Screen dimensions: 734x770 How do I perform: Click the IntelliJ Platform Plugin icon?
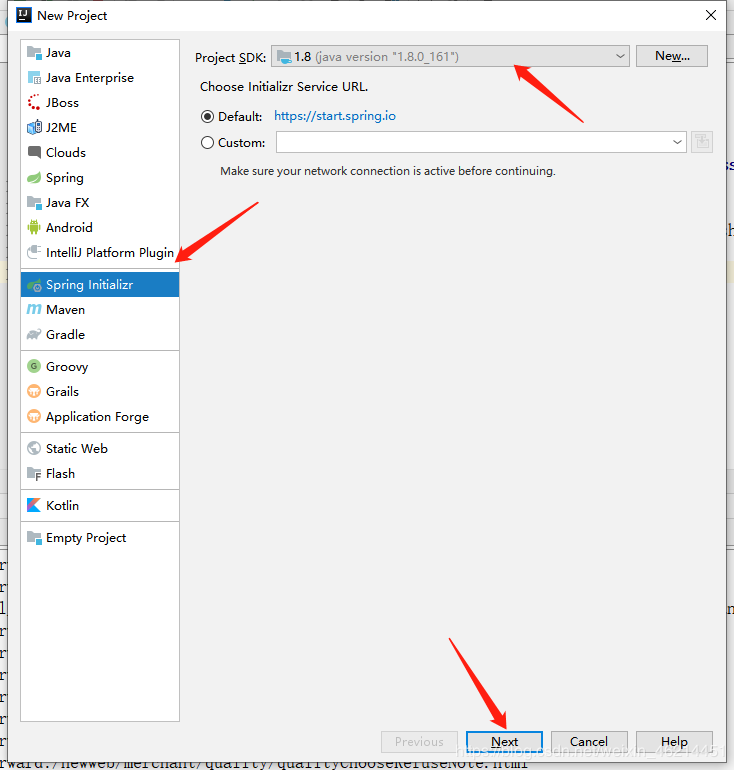click(x=34, y=252)
